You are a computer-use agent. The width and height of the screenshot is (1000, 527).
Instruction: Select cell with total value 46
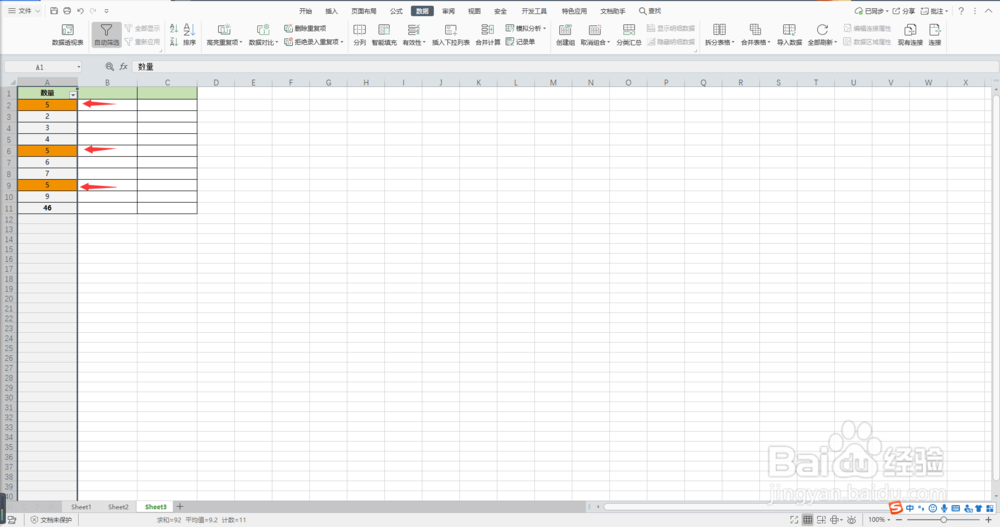pyautogui.click(x=47, y=208)
